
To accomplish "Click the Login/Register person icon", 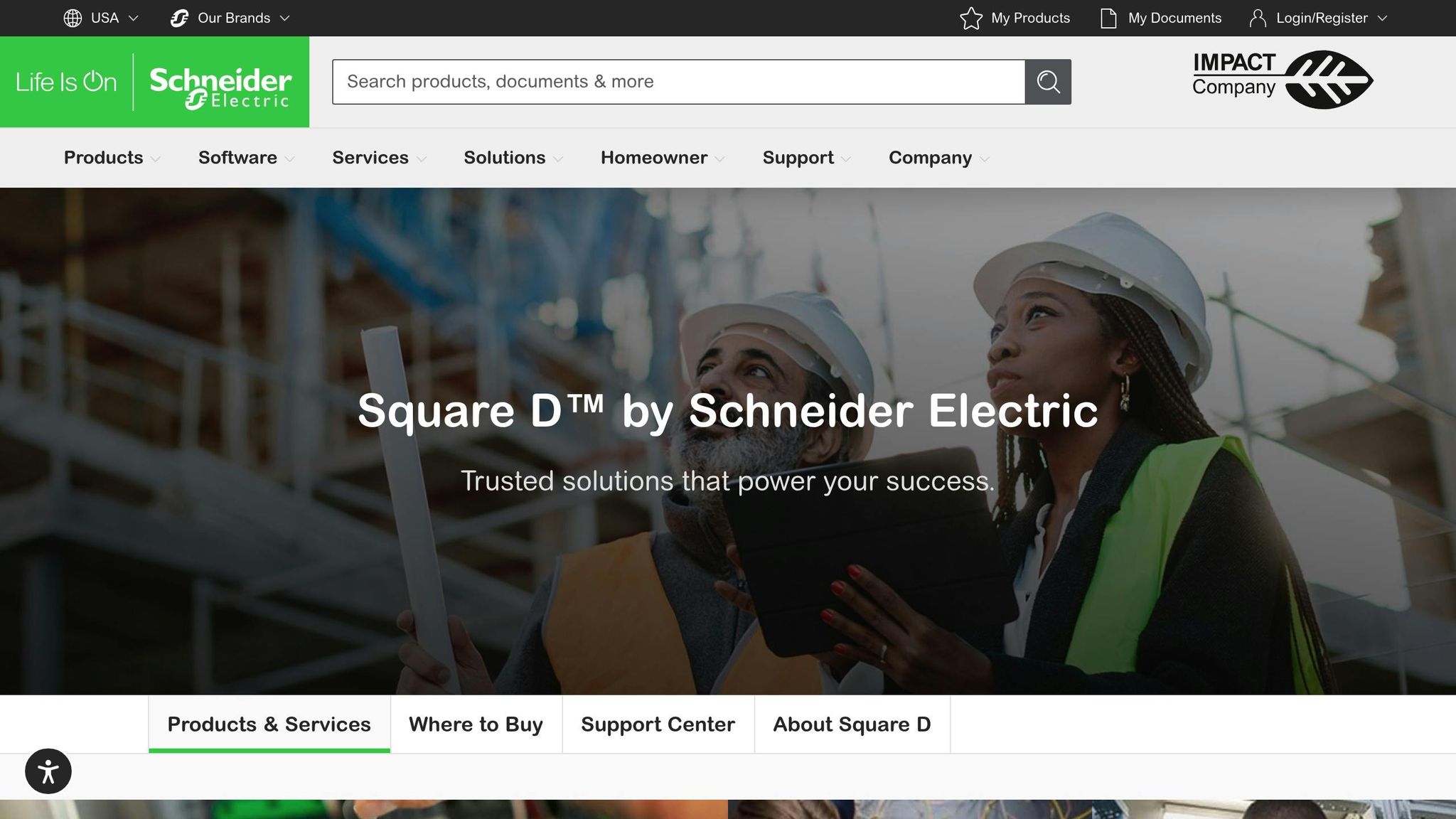I will coord(1257,19).
